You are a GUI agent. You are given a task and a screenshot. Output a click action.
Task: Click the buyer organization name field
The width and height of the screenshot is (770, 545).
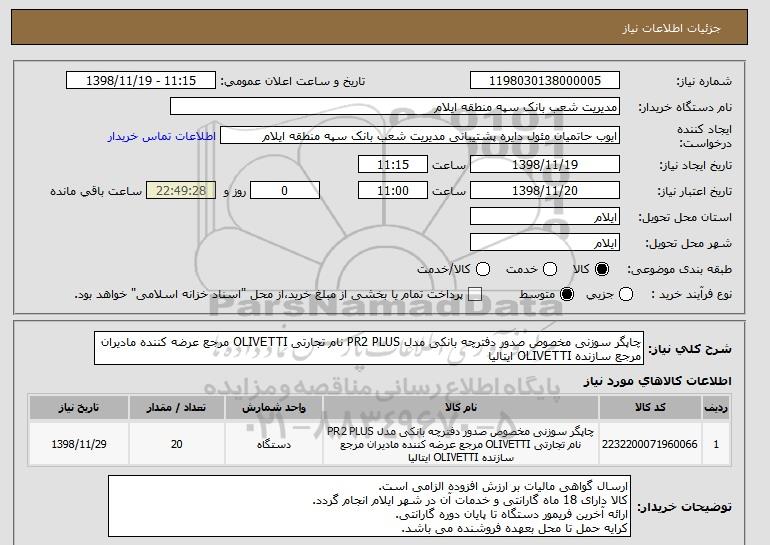click(x=395, y=107)
